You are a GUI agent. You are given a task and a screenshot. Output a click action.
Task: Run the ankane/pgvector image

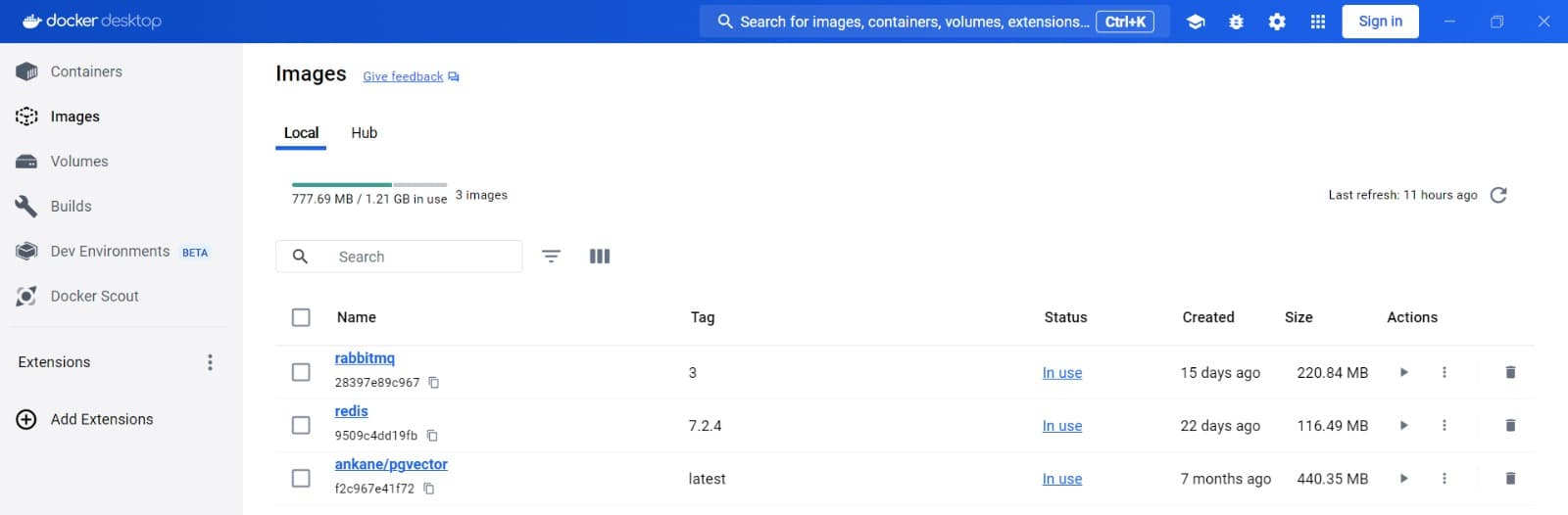pyautogui.click(x=1403, y=479)
